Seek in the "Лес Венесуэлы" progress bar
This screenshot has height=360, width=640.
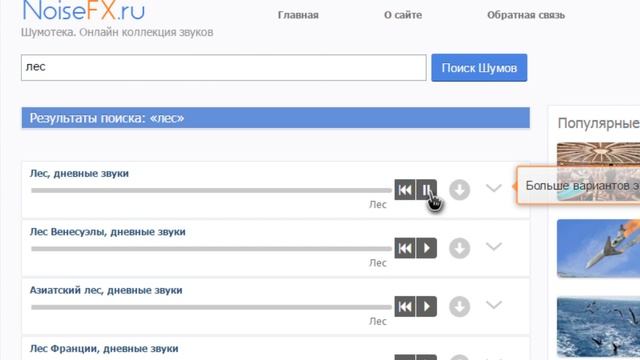click(x=211, y=249)
